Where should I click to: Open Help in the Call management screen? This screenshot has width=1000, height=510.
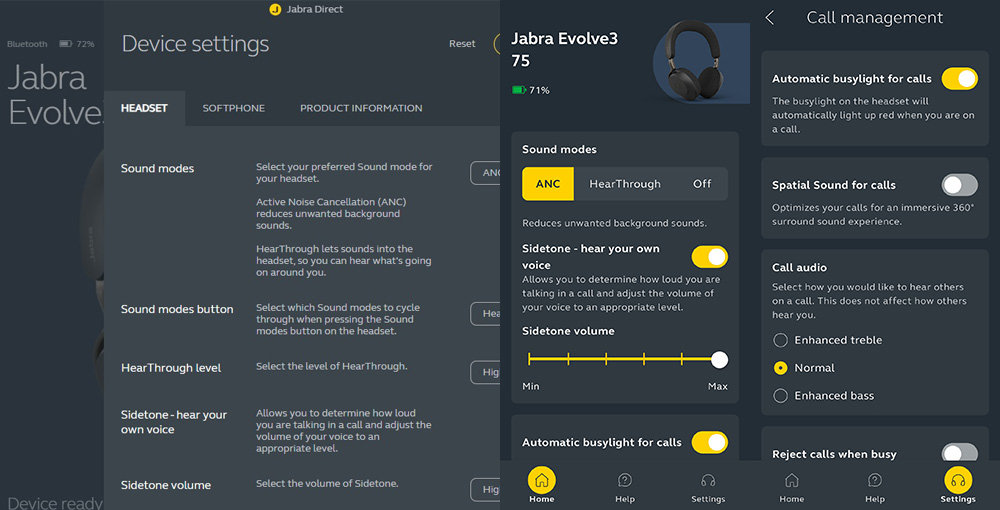click(875, 486)
